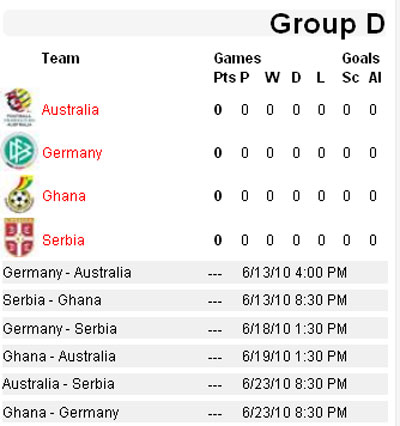Select the Germany - Australia match row
Viewport: 400px width, 426px height.
pos(195,273)
